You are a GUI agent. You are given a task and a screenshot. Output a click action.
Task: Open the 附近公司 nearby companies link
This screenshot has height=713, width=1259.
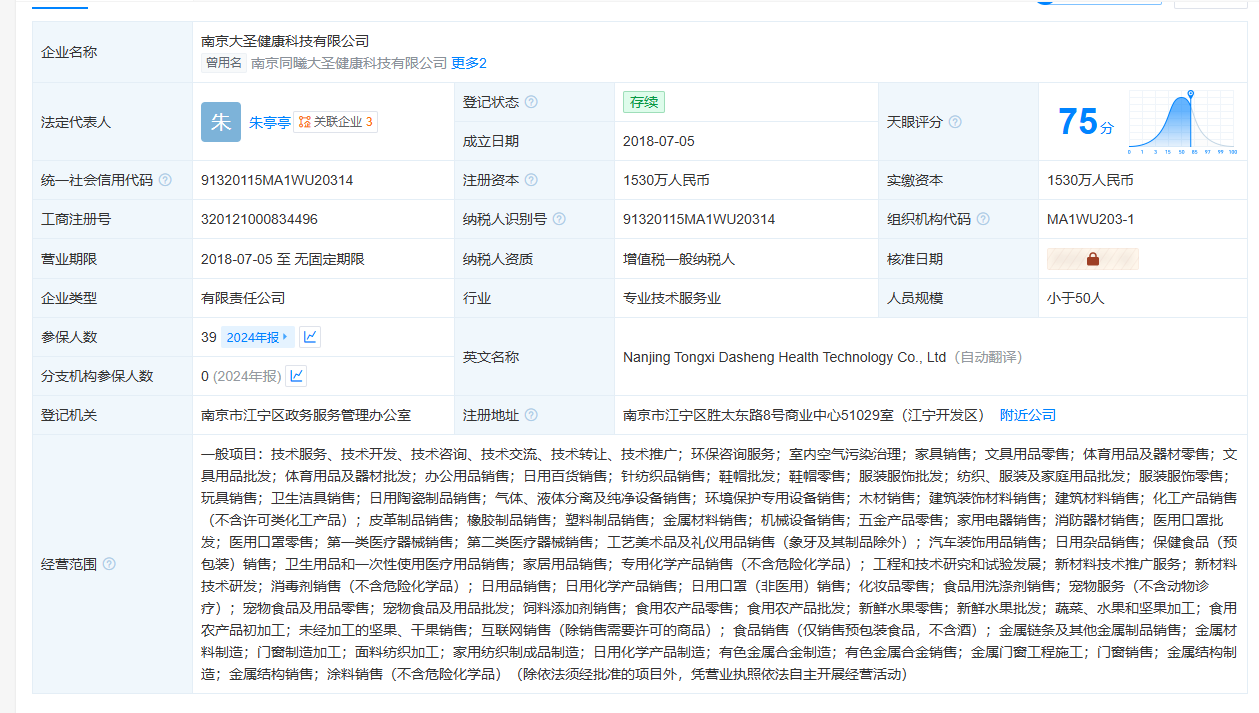point(1027,415)
